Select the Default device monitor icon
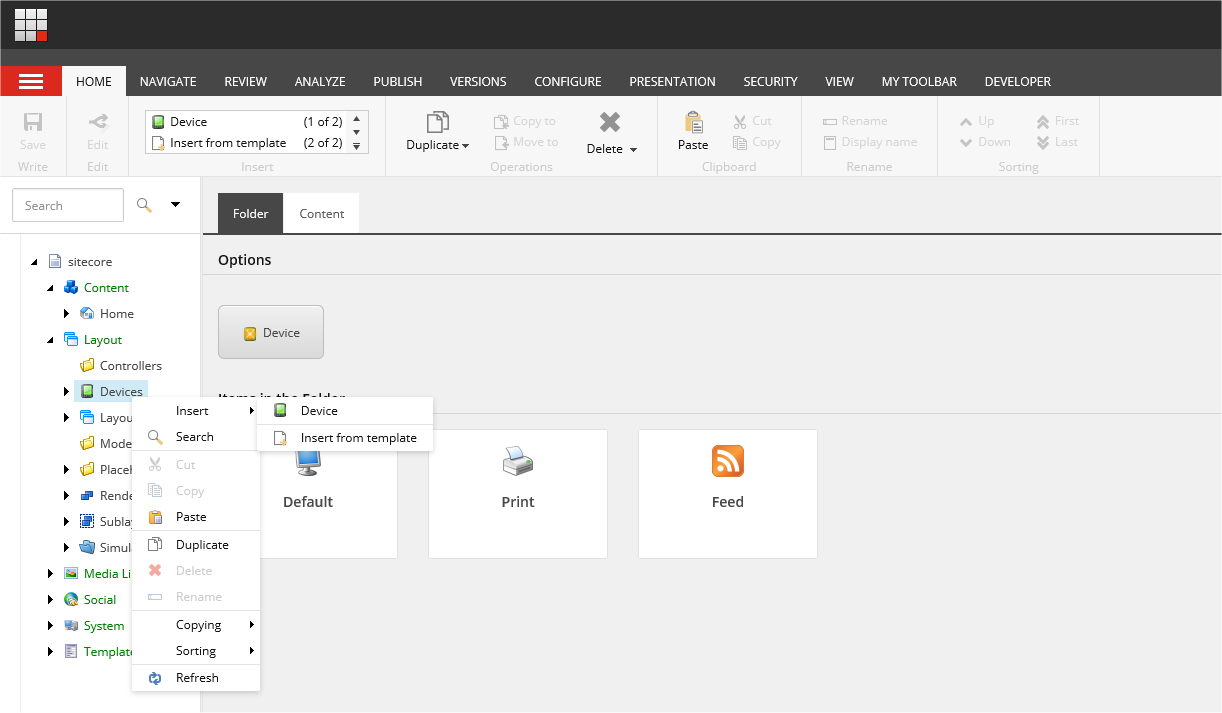 click(307, 461)
